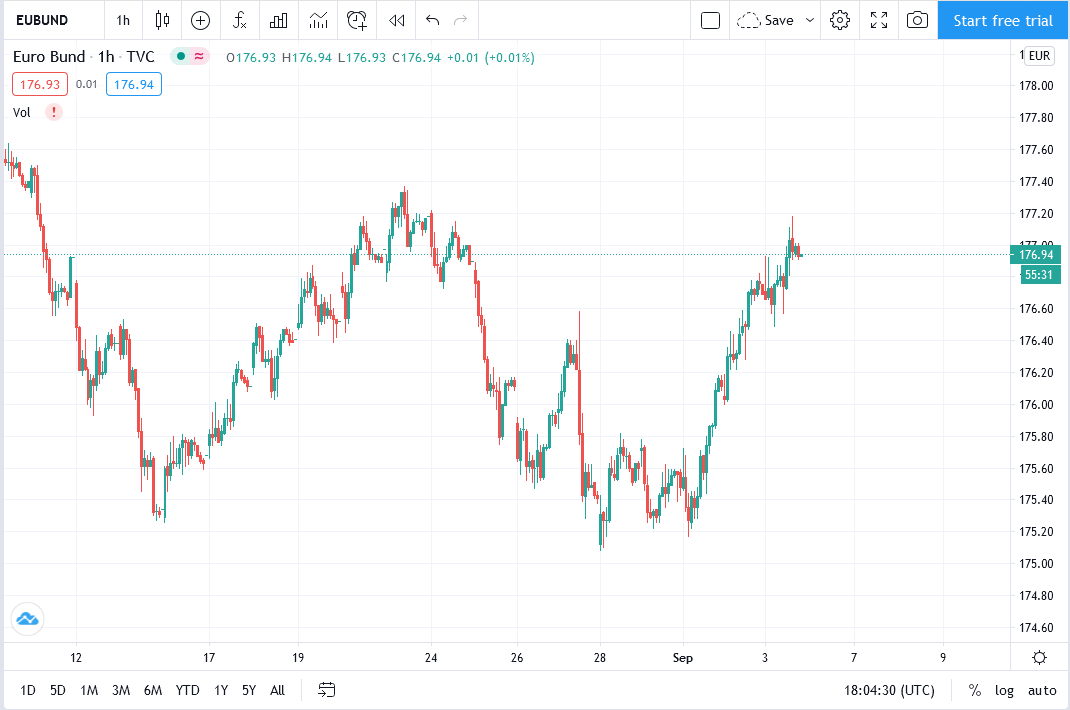The height and width of the screenshot is (710, 1070).
Task: Enter fullscreen mode
Action: click(x=879, y=20)
